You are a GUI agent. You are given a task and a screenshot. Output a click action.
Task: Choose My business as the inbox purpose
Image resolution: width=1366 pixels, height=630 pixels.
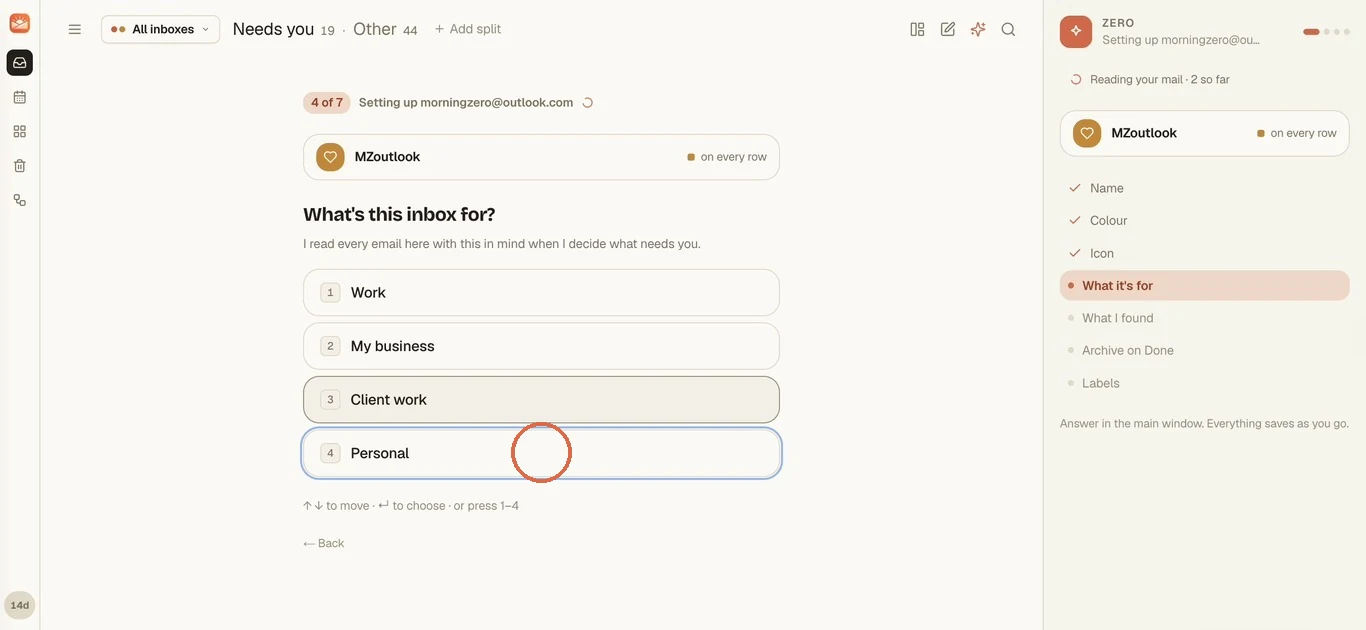pos(541,346)
